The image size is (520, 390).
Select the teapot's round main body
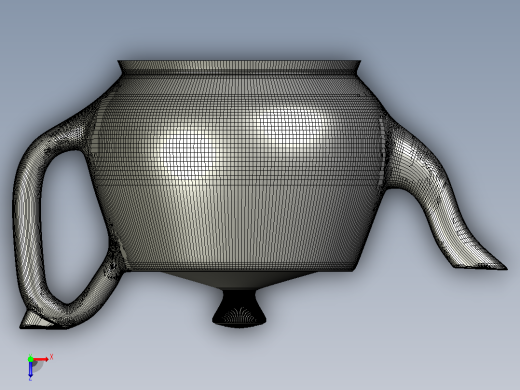[x=237, y=173]
